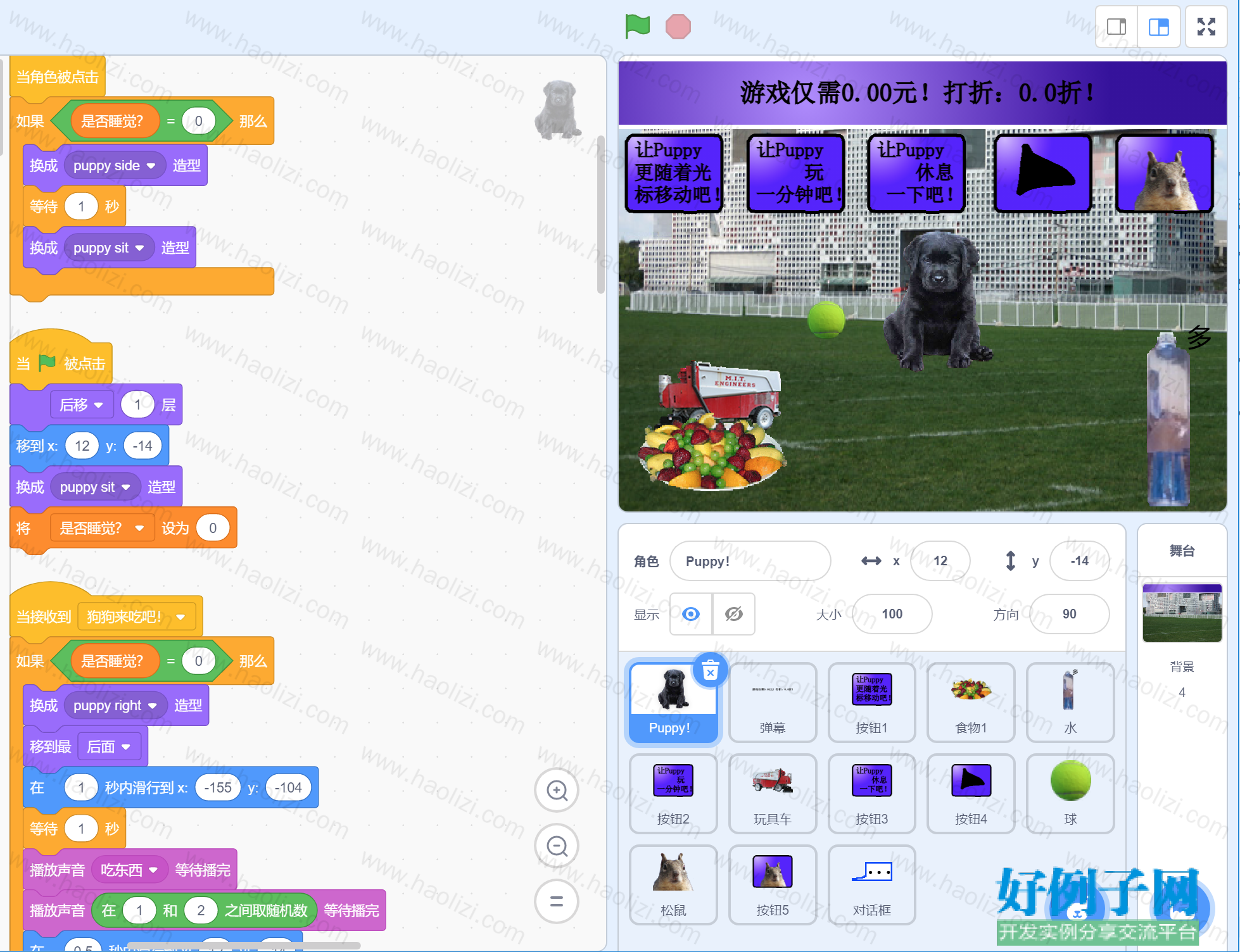This screenshot has width=1240, height=952.
Task: Edit the 设为 value 0 field
Action: point(213,529)
